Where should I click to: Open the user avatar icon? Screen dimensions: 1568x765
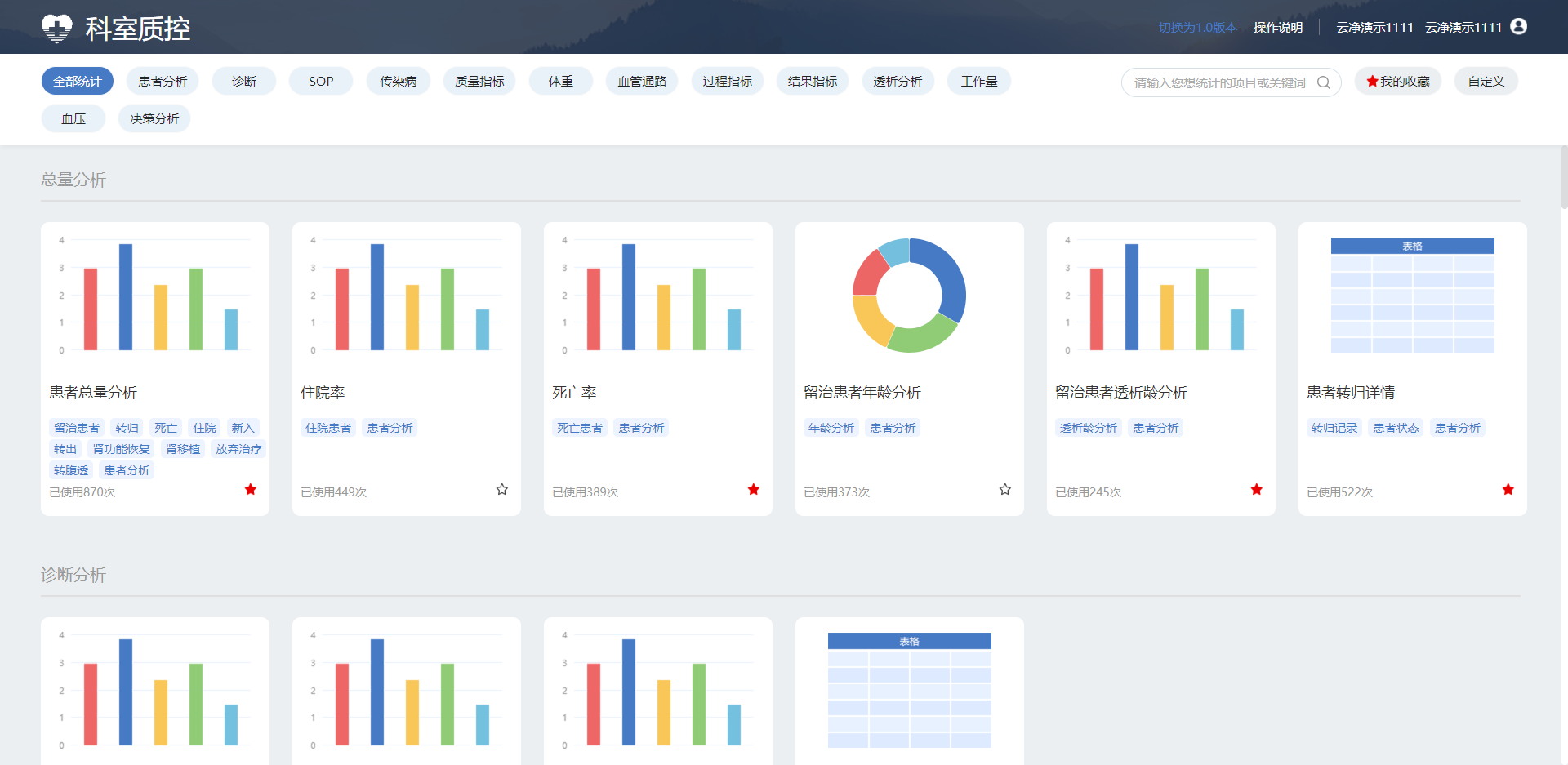click(1519, 27)
